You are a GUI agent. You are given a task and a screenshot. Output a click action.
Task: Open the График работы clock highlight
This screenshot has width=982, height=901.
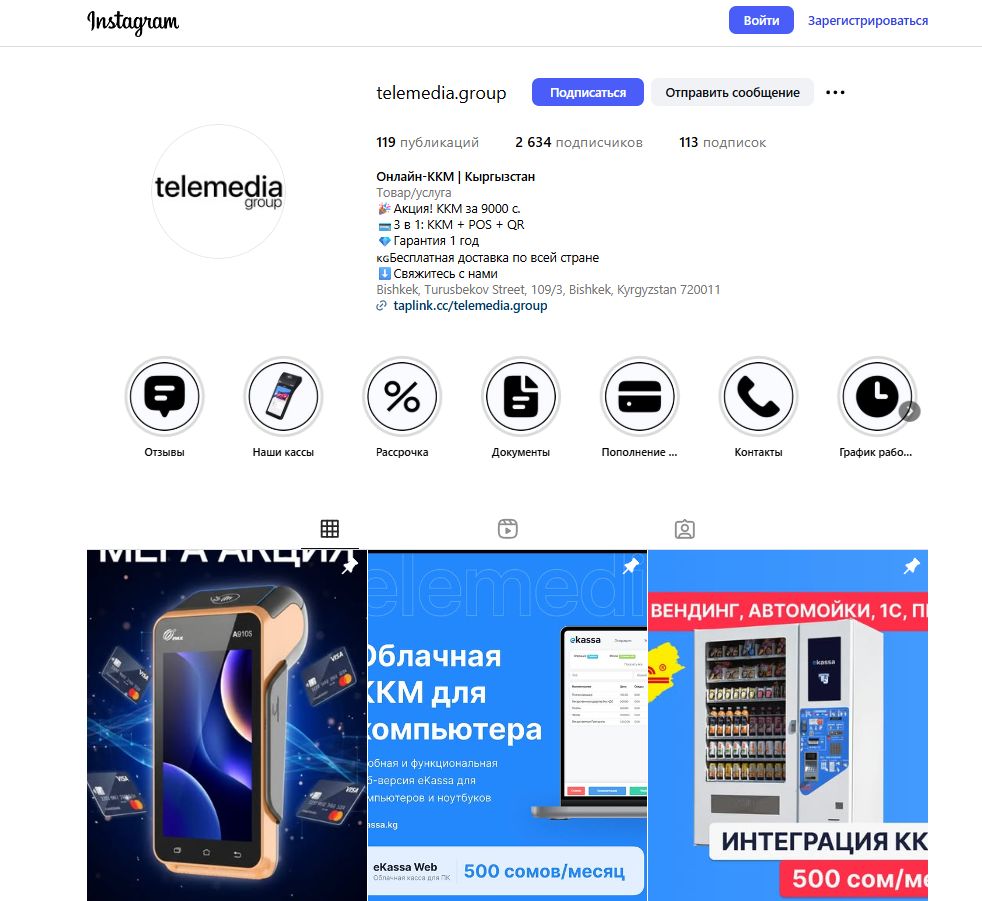(877, 396)
